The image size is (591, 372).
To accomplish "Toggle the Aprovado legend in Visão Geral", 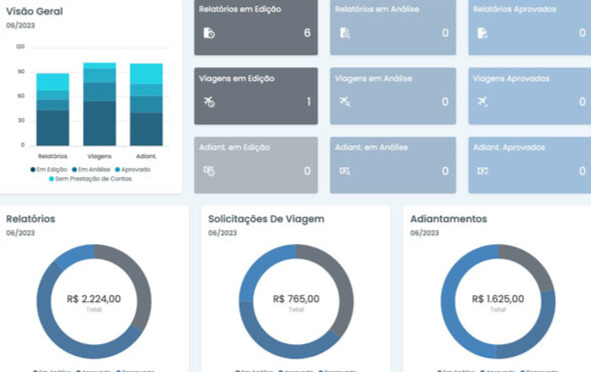I will pos(133,170).
